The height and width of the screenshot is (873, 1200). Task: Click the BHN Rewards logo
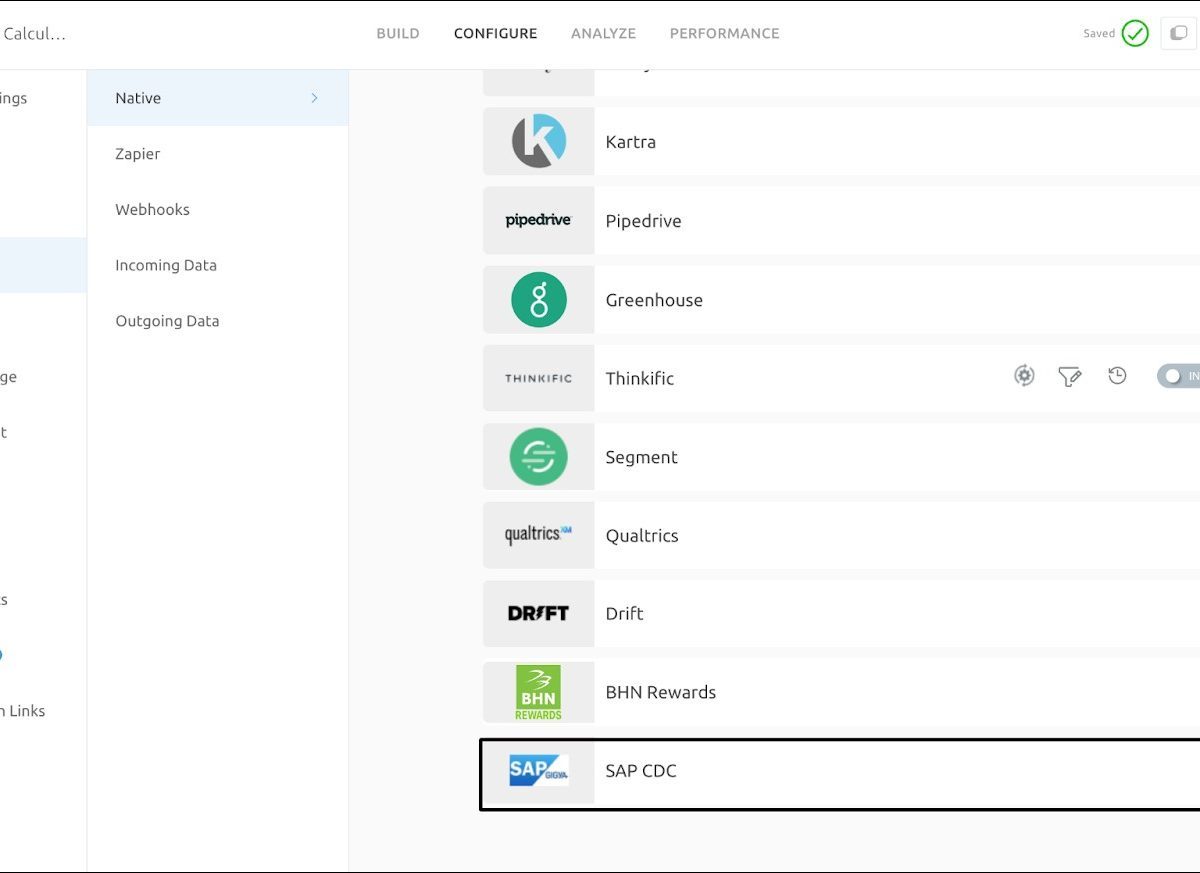pos(539,692)
